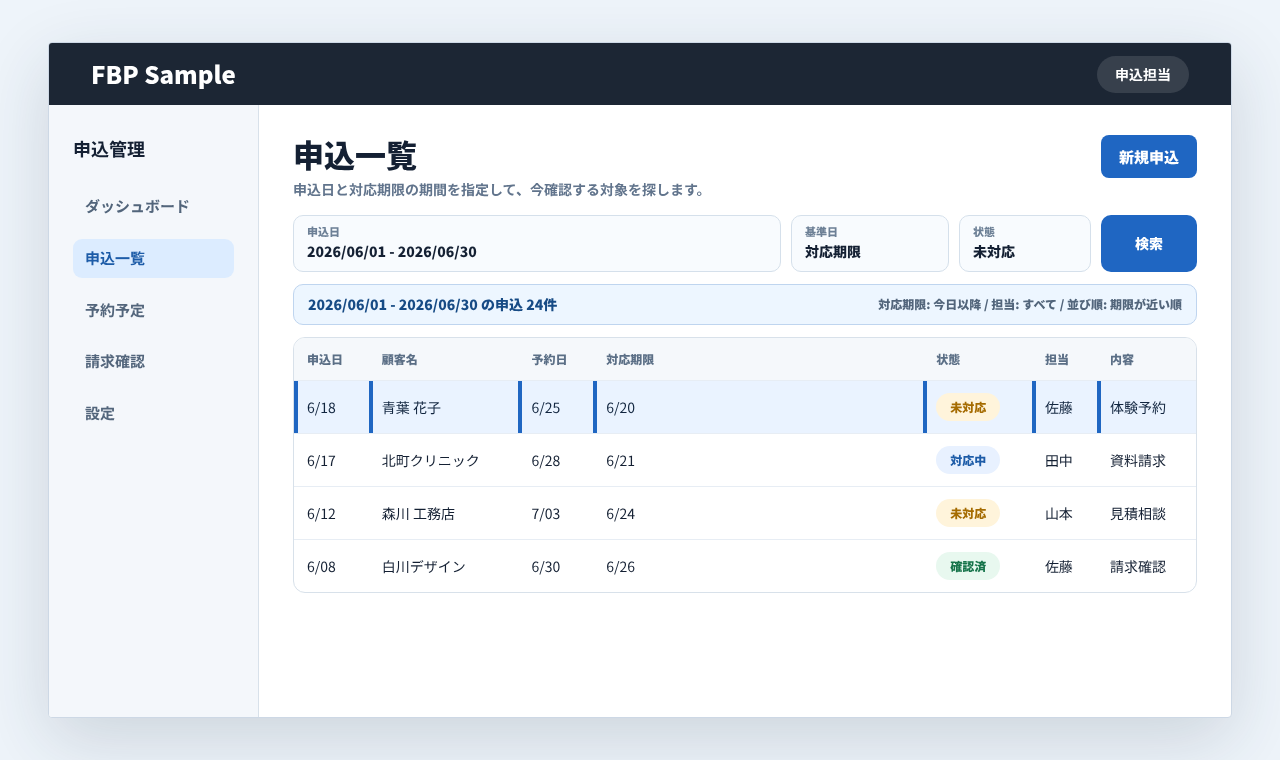Click the 申込一覧 page heading
This screenshot has height=760, width=1280.
[x=355, y=156]
